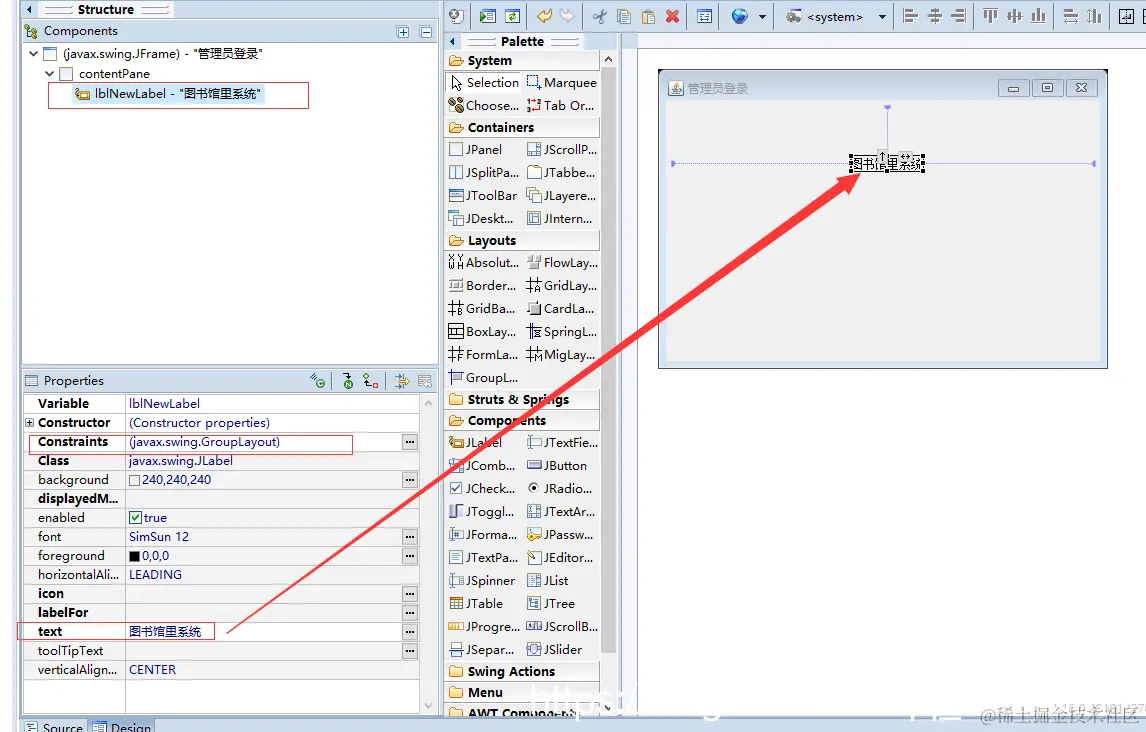Click the Cut scissors icon
The width and height of the screenshot is (1146, 732).
[599, 16]
